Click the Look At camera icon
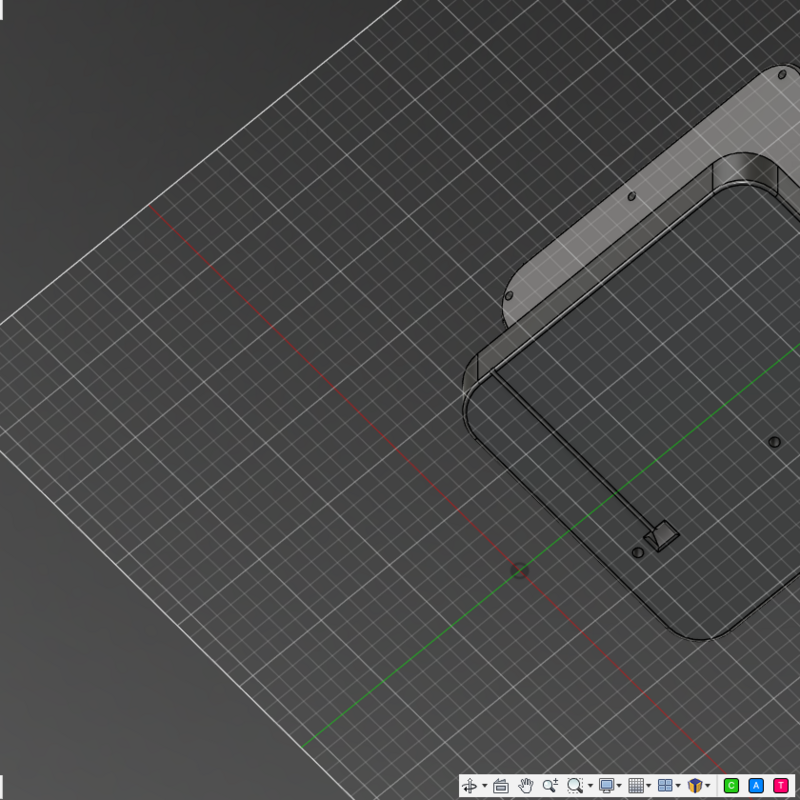Viewport: 800px width, 800px height. point(501,786)
